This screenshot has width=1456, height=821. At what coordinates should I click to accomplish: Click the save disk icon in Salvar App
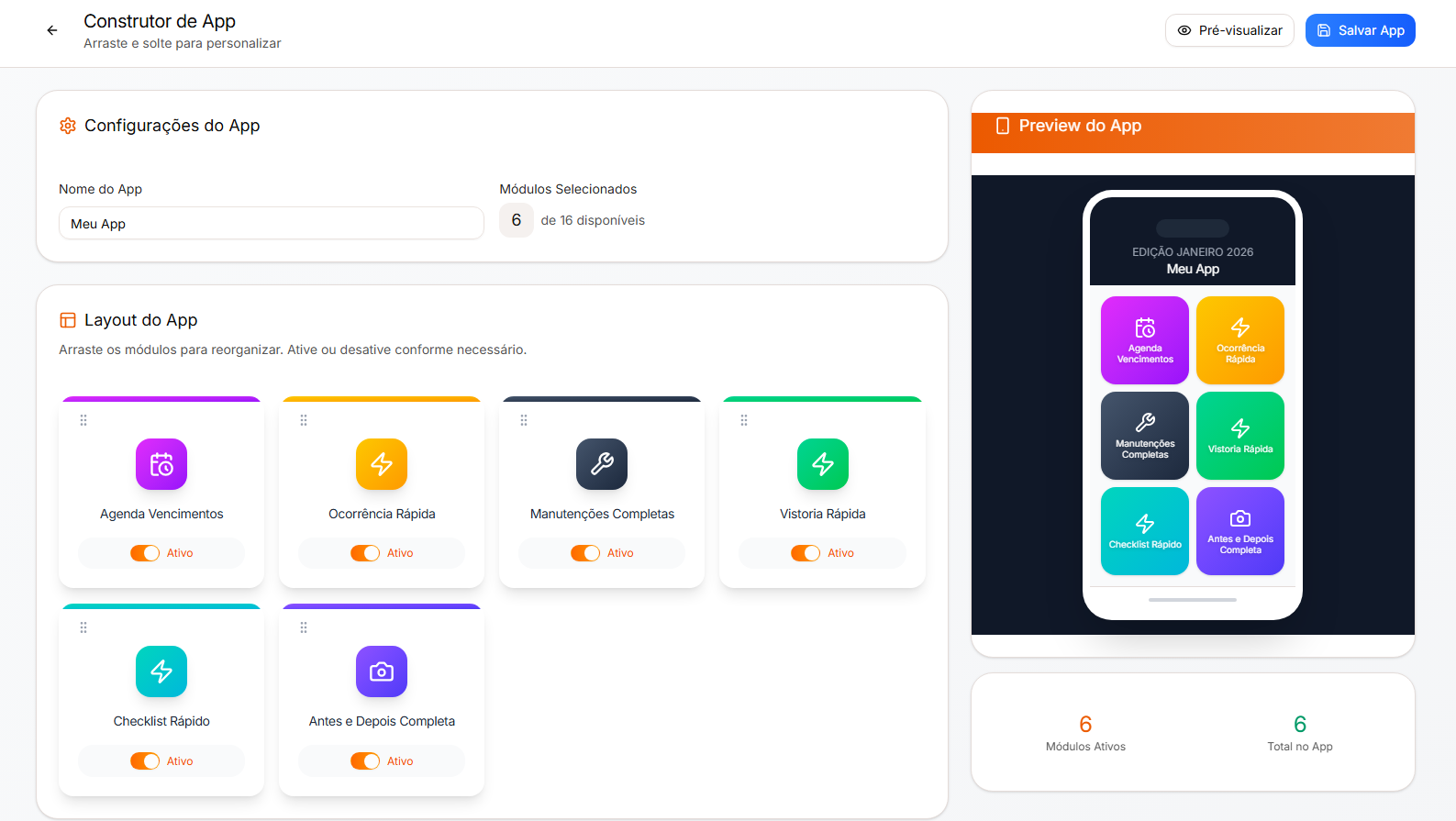1324,30
